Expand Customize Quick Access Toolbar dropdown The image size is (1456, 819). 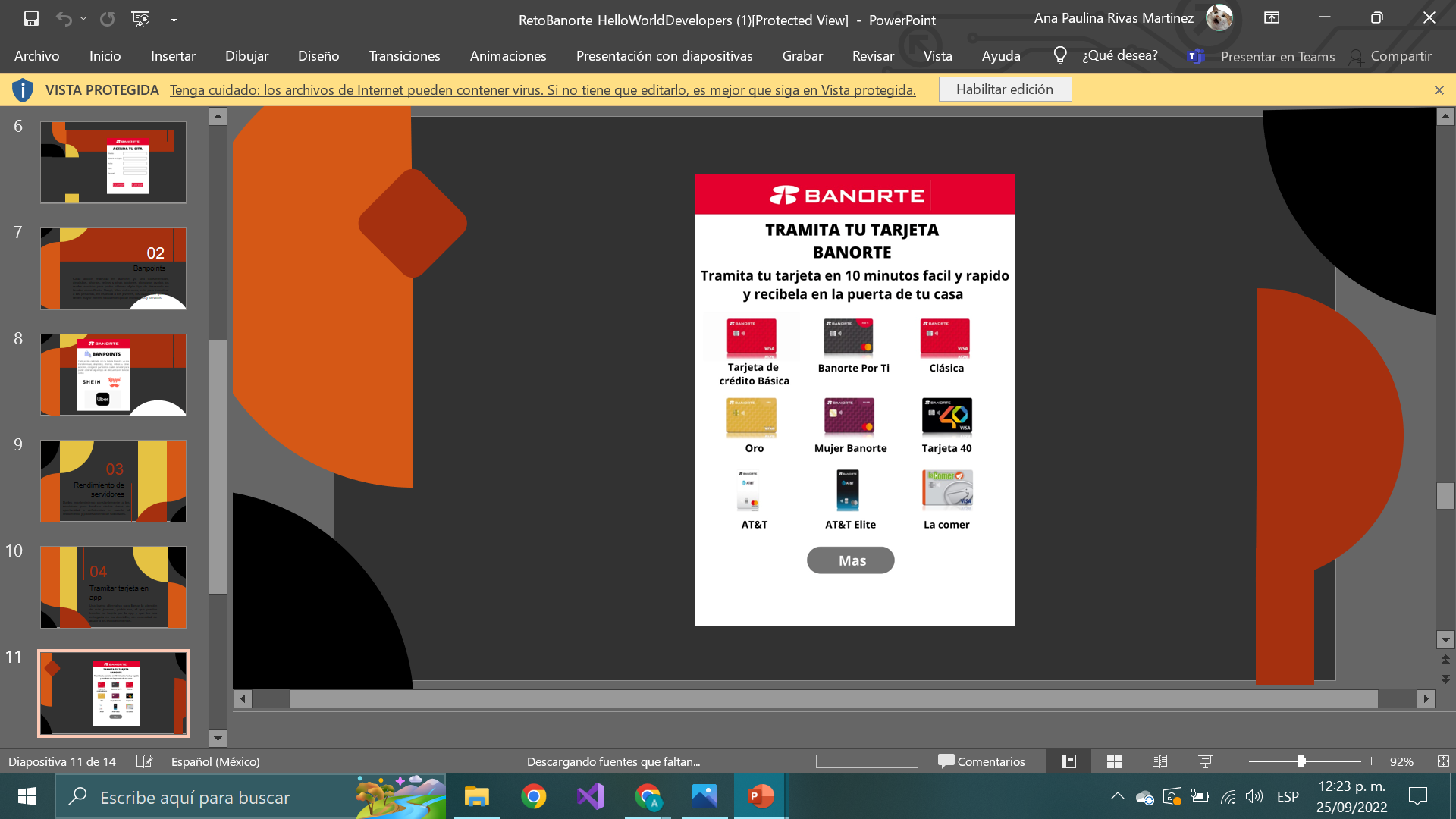pyautogui.click(x=174, y=19)
